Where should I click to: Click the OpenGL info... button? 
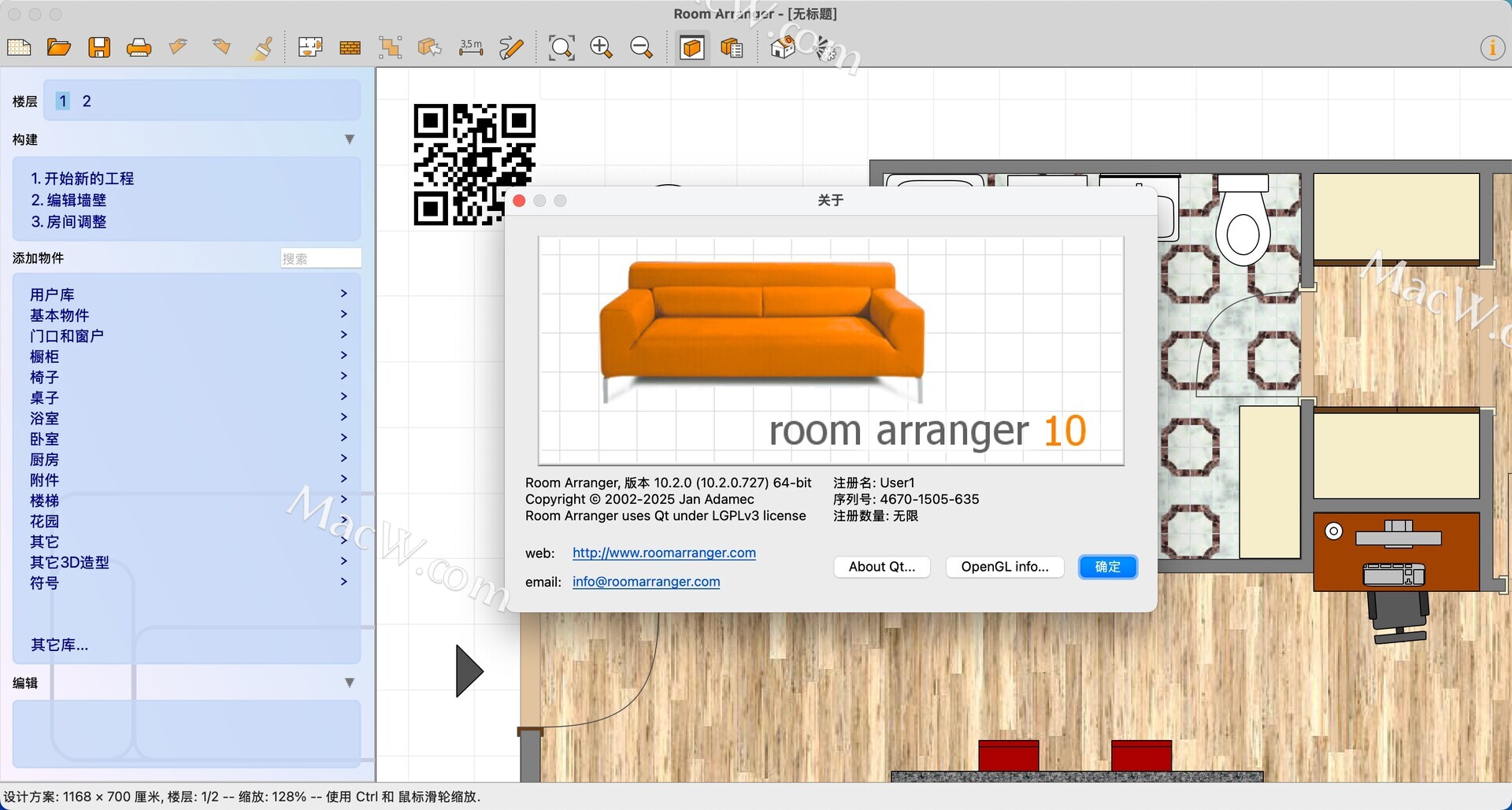(x=1005, y=567)
